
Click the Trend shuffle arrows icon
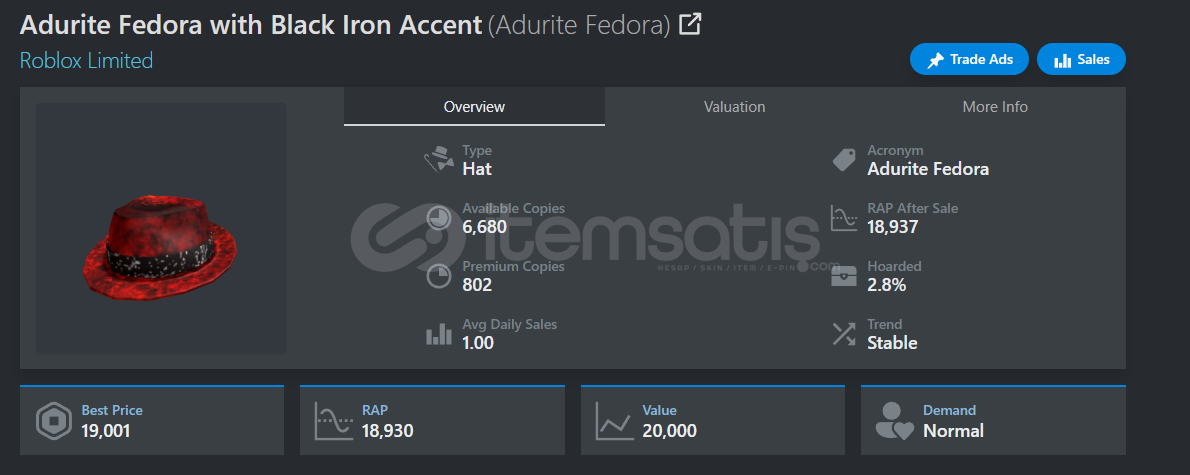pyautogui.click(x=844, y=334)
